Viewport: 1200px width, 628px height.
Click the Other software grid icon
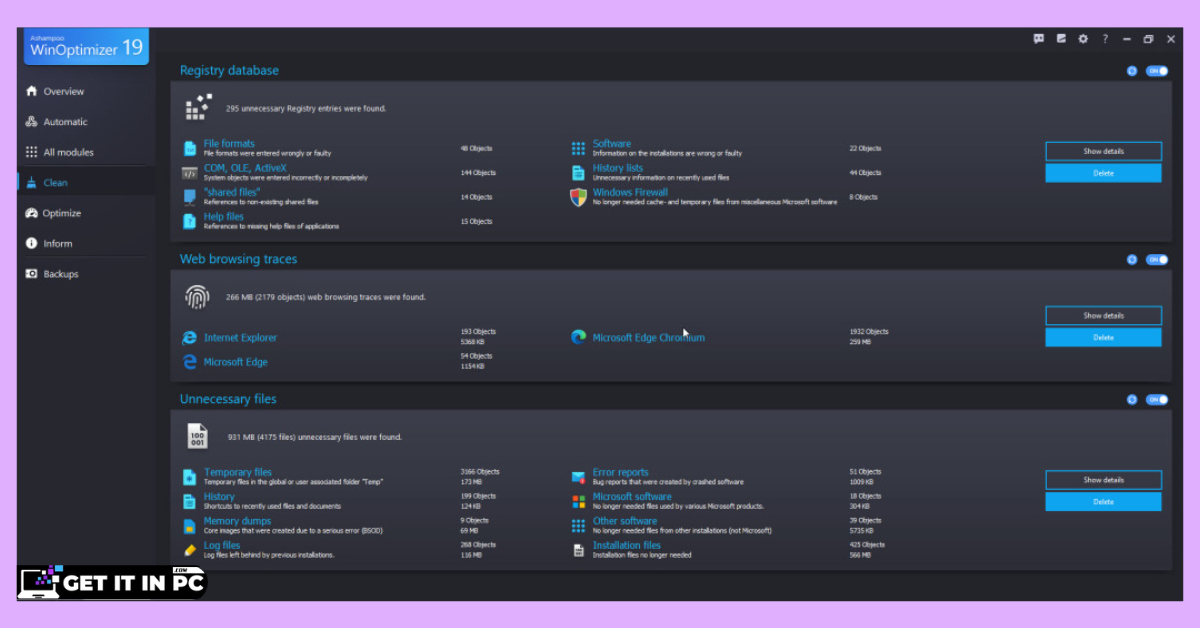[x=578, y=525]
